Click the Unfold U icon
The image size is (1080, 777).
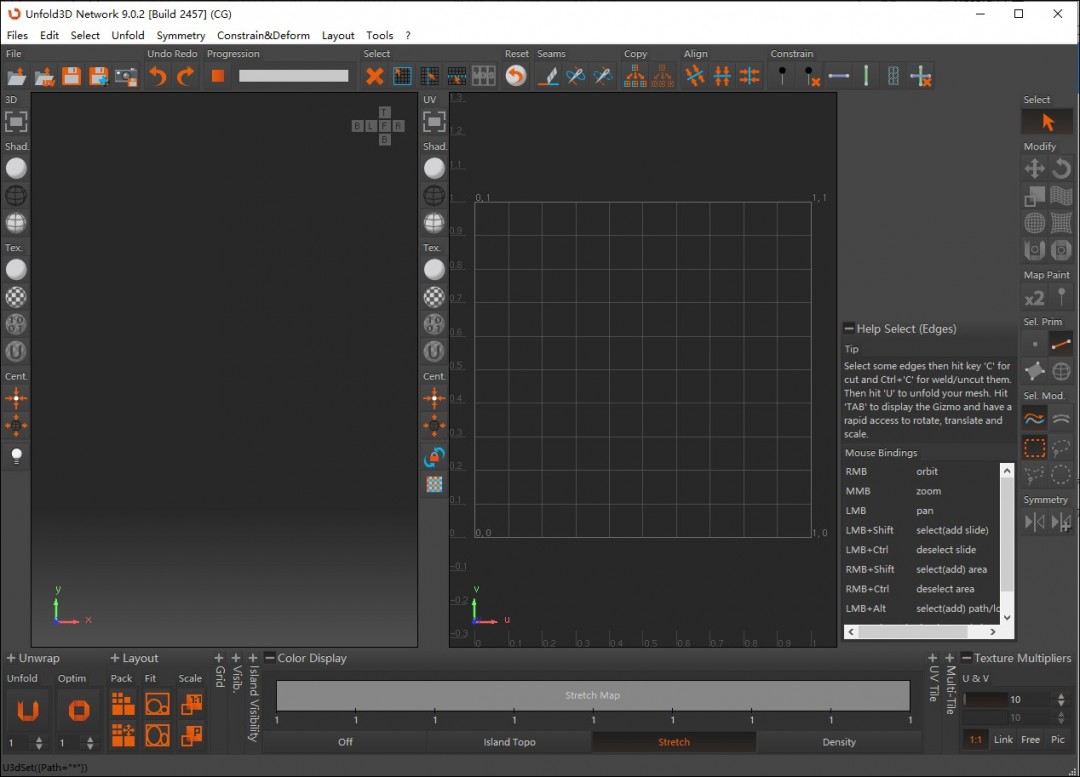[28, 710]
